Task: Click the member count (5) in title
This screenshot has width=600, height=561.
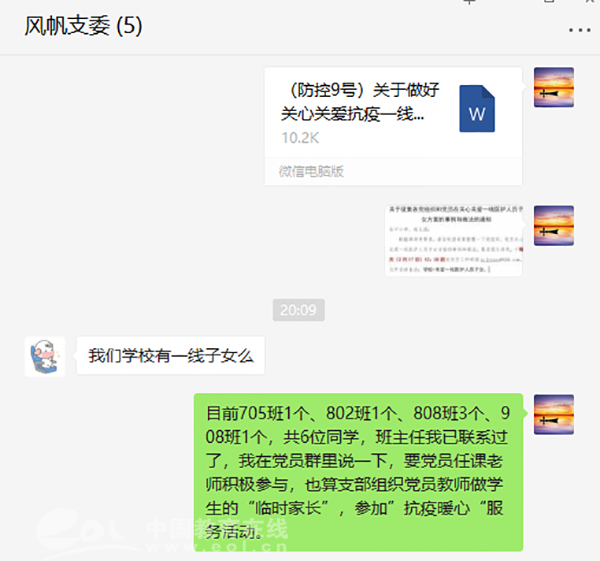Action: click(x=129, y=26)
